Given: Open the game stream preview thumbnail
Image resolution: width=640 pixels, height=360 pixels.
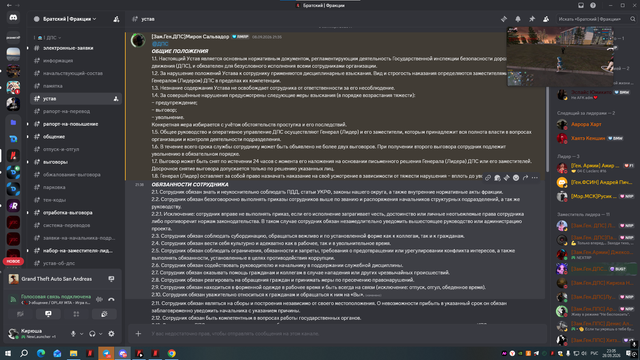Looking at the screenshot, I should [560, 56].
